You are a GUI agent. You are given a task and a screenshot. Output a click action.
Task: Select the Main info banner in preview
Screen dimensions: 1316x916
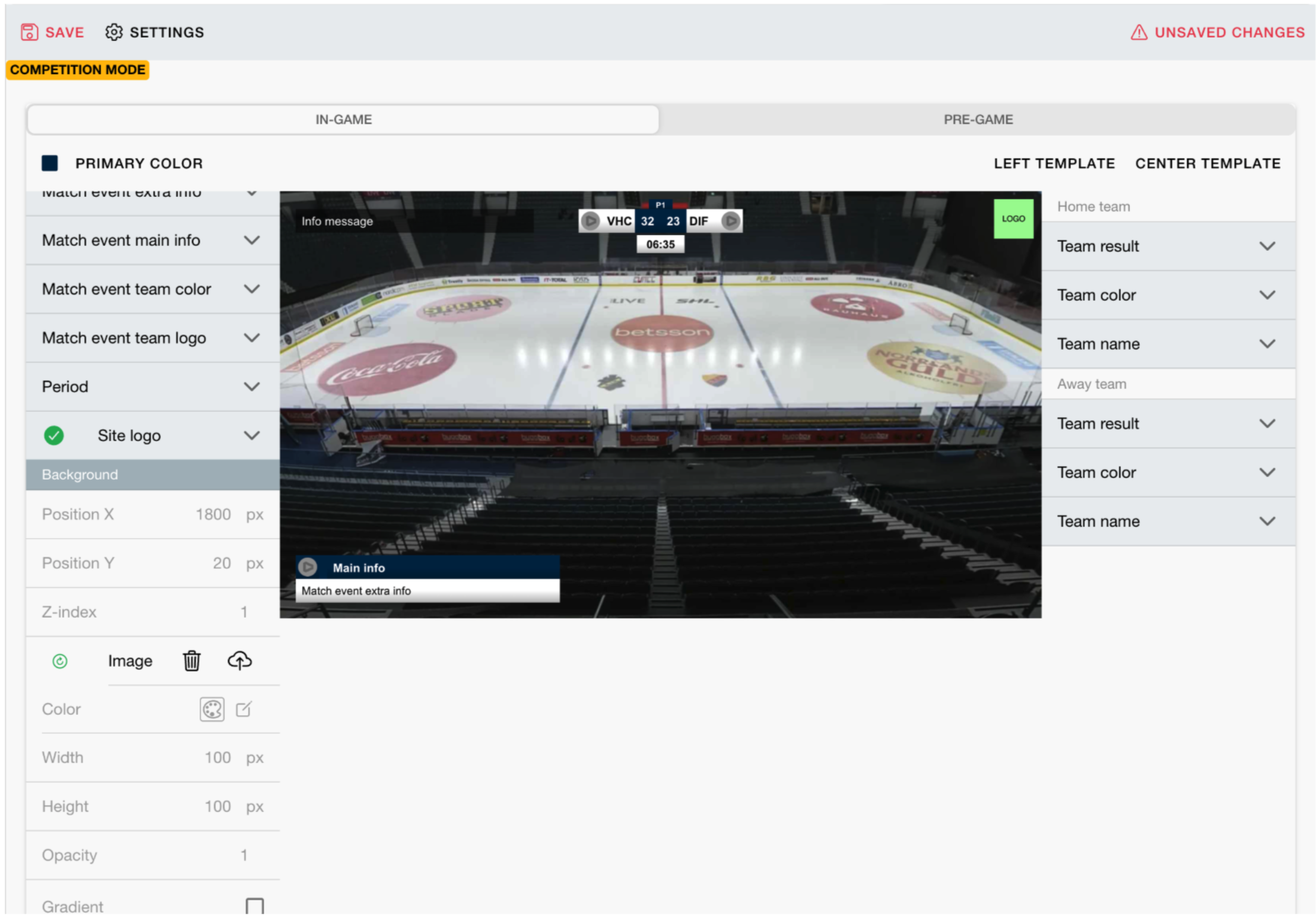pyautogui.click(x=427, y=567)
